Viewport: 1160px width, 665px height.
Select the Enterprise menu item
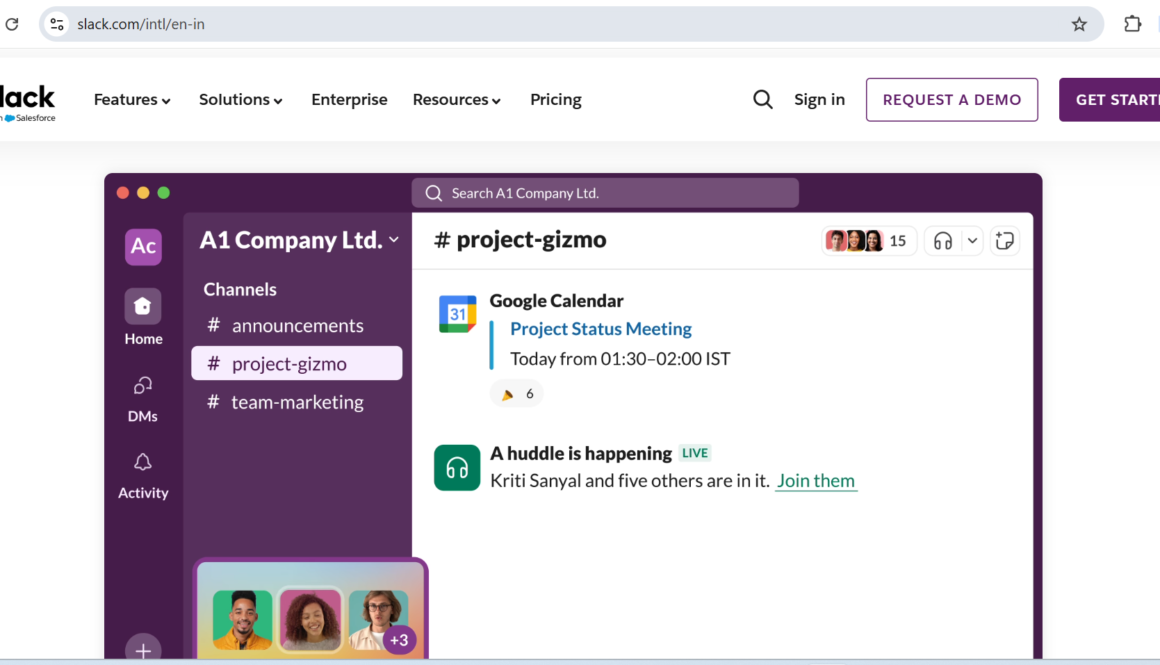(x=349, y=99)
